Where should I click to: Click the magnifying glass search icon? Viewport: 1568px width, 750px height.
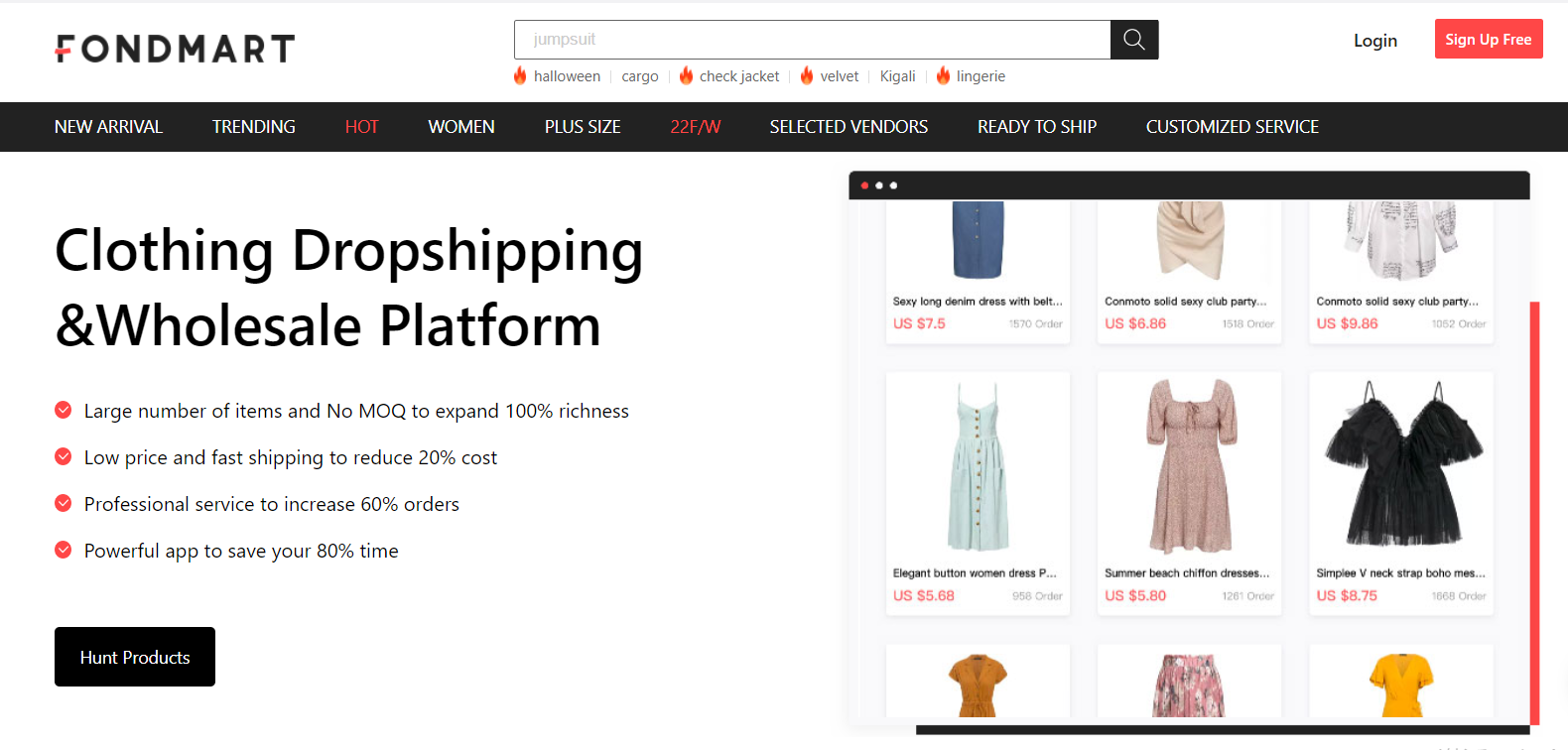pos(1133,40)
